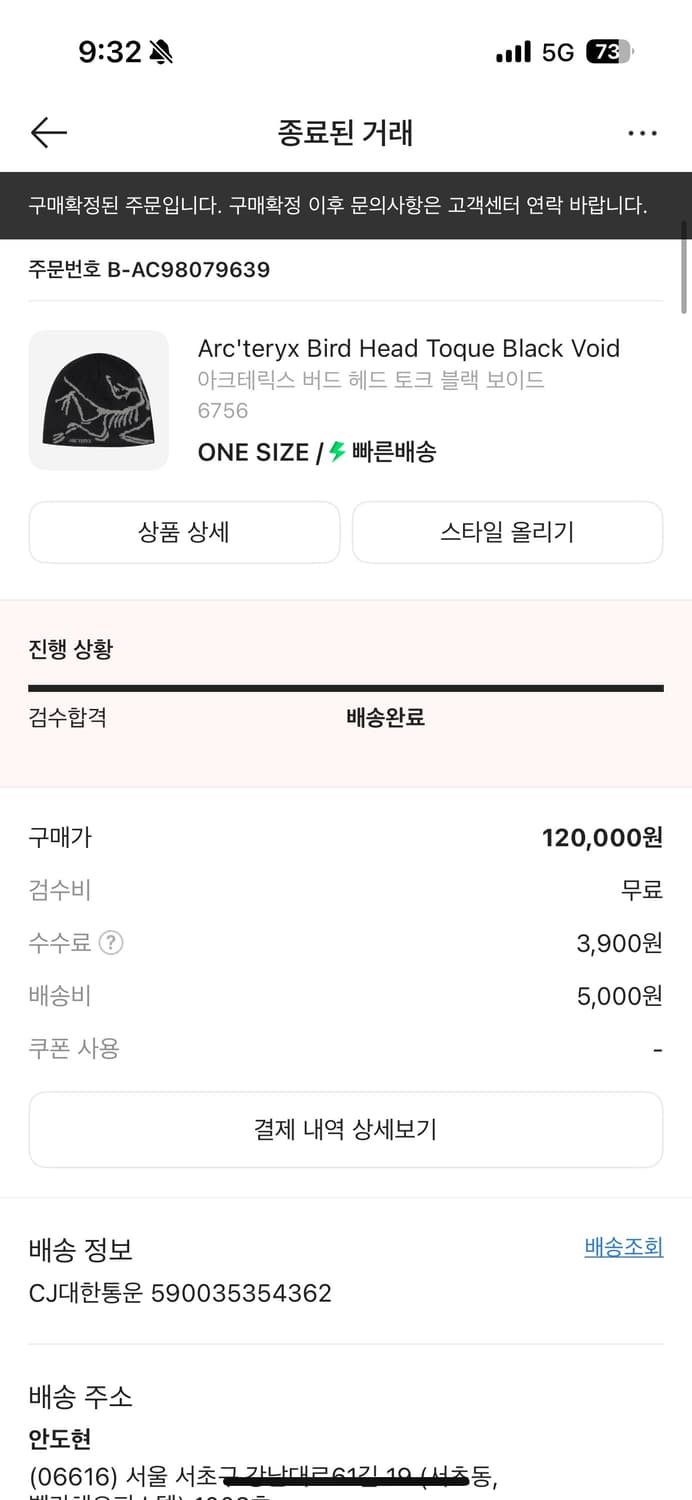Tap the muted bell icon in status bar
Viewport: 692px width, 1500px height.
160,52
